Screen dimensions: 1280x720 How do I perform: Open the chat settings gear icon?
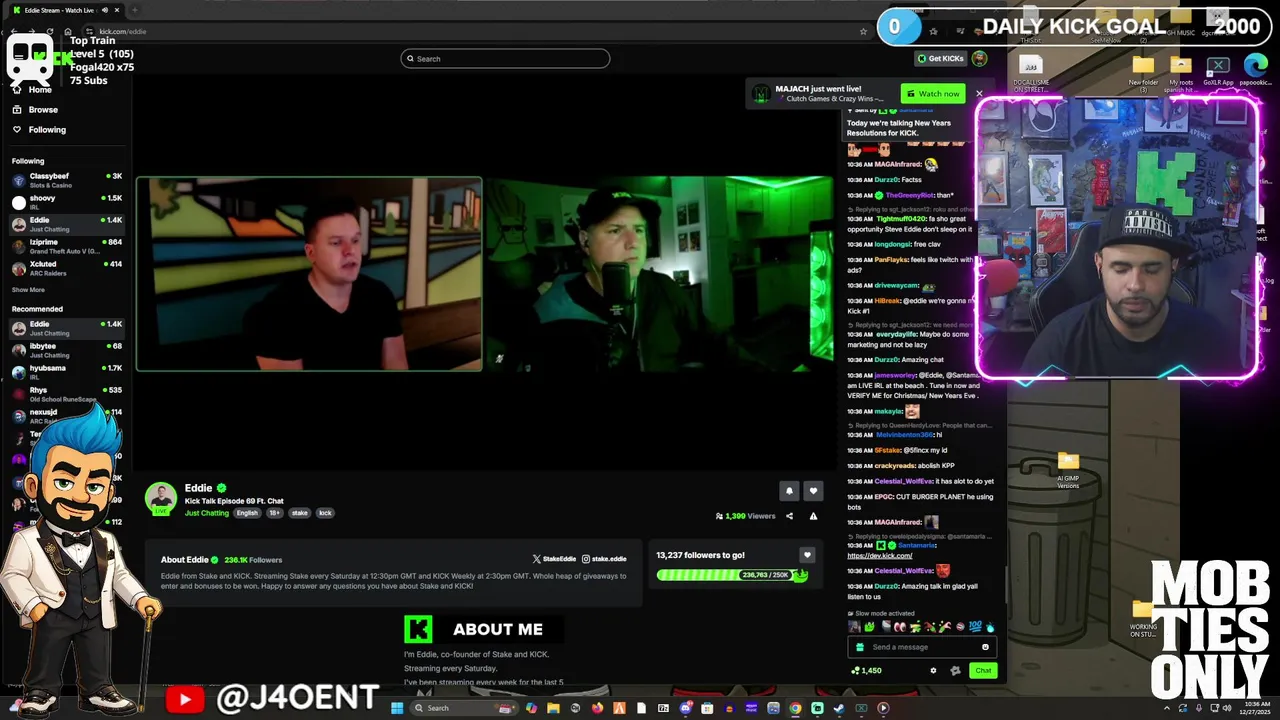933,671
